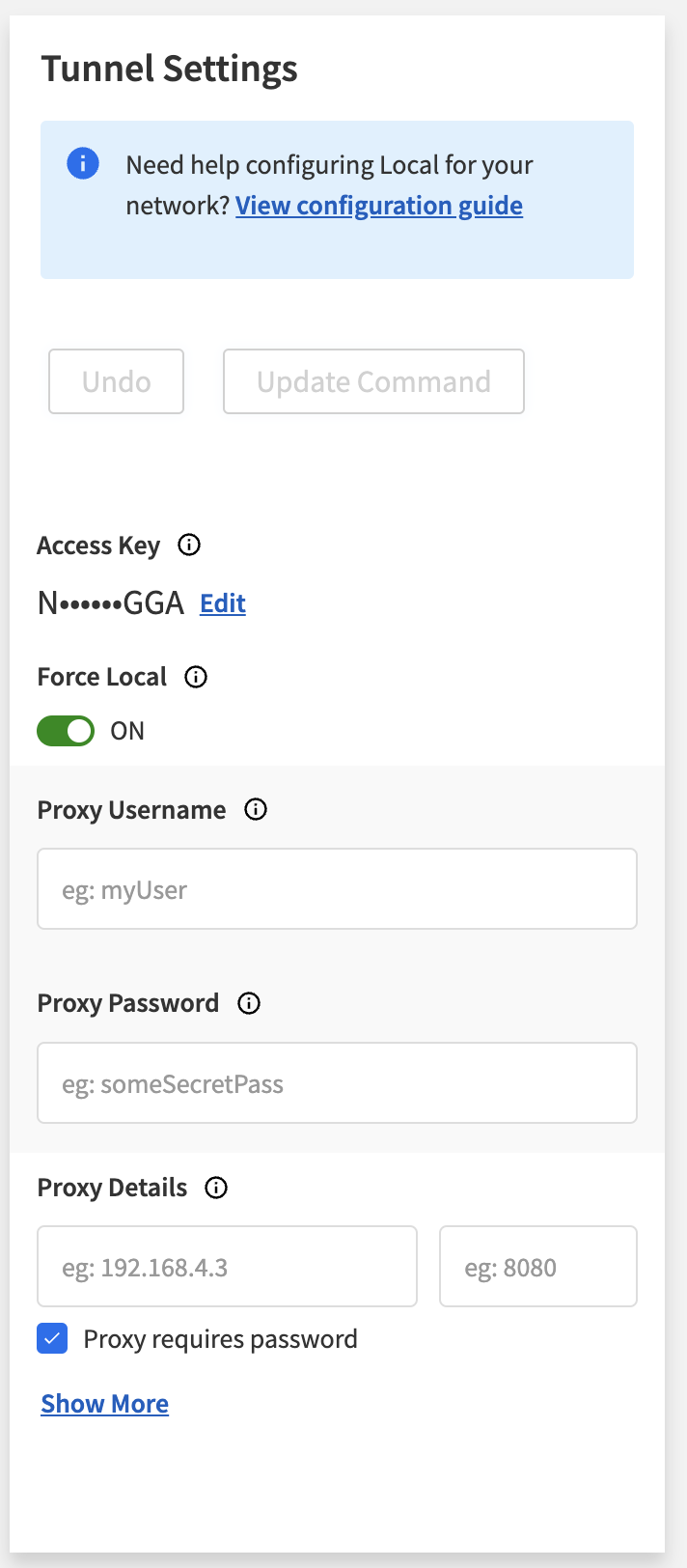Open the Access Key info tooltip icon
The height and width of the screenshot is (1568, 687).
[x=189, y=545]
